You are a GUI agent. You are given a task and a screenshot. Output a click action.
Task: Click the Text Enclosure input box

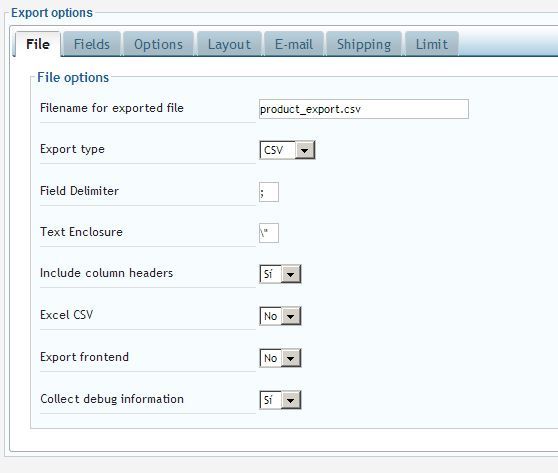(269, 233)
